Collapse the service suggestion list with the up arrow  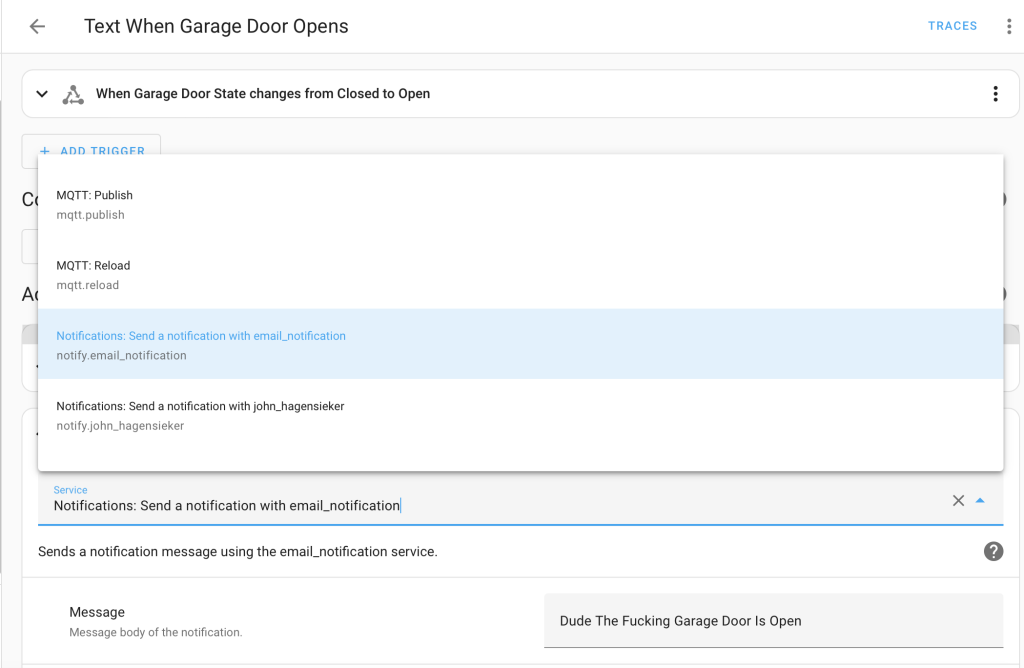coord(980,500)
